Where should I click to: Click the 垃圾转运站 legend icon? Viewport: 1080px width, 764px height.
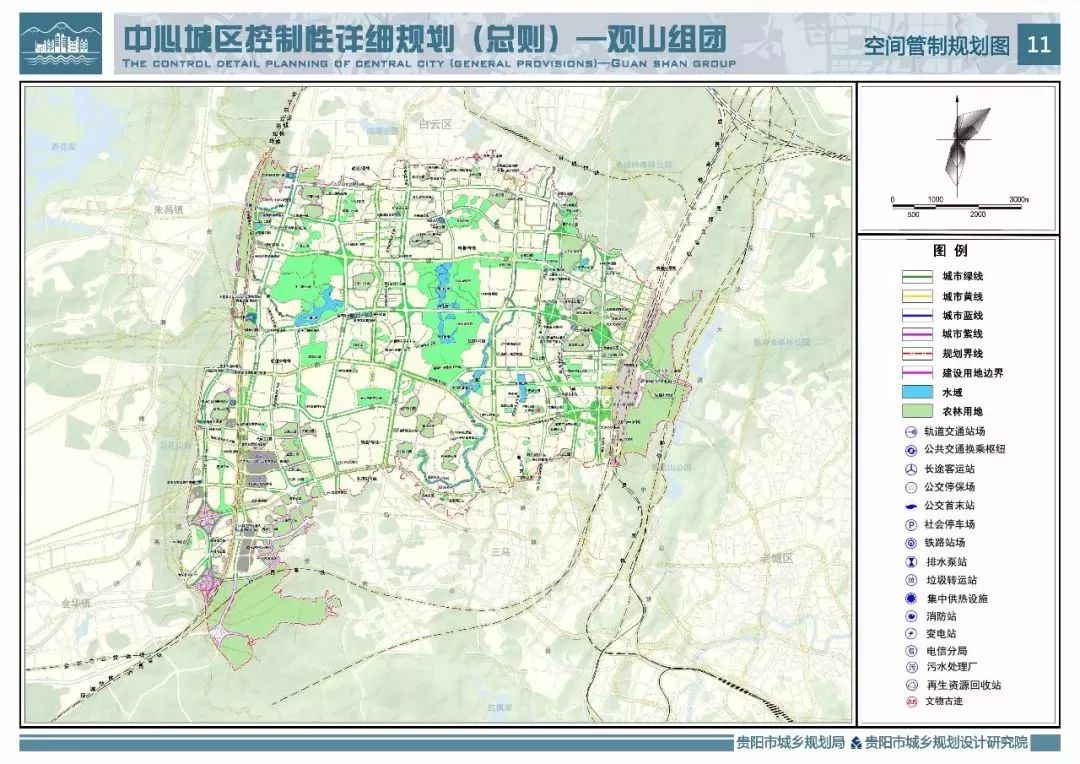[x=911, y=581]
